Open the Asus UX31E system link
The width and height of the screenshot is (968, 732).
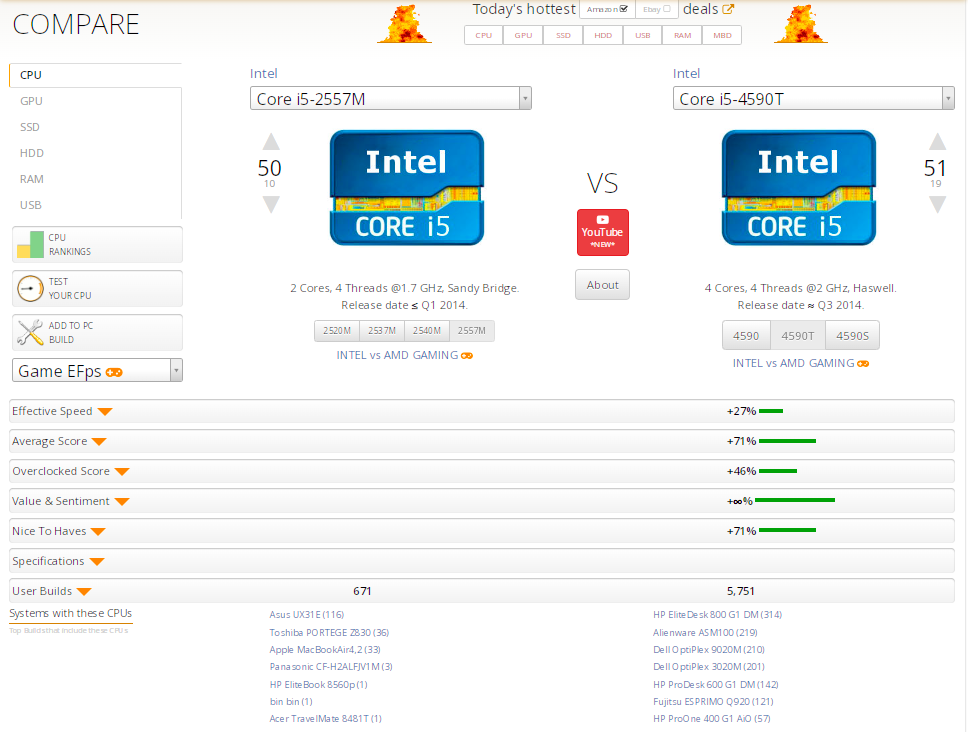(307, 615)
